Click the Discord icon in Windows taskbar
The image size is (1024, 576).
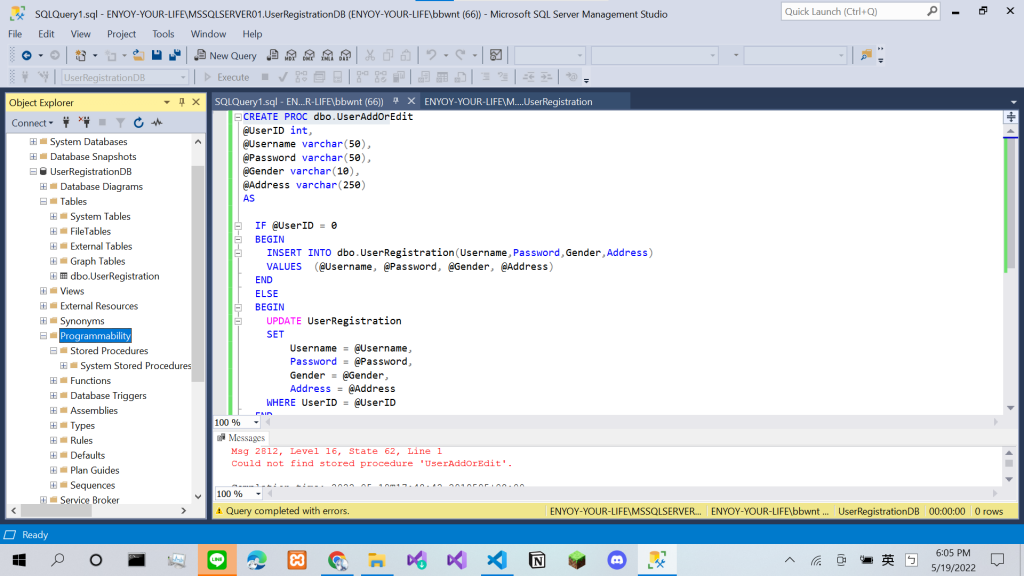pyautogui.click(x=616, y=560)
